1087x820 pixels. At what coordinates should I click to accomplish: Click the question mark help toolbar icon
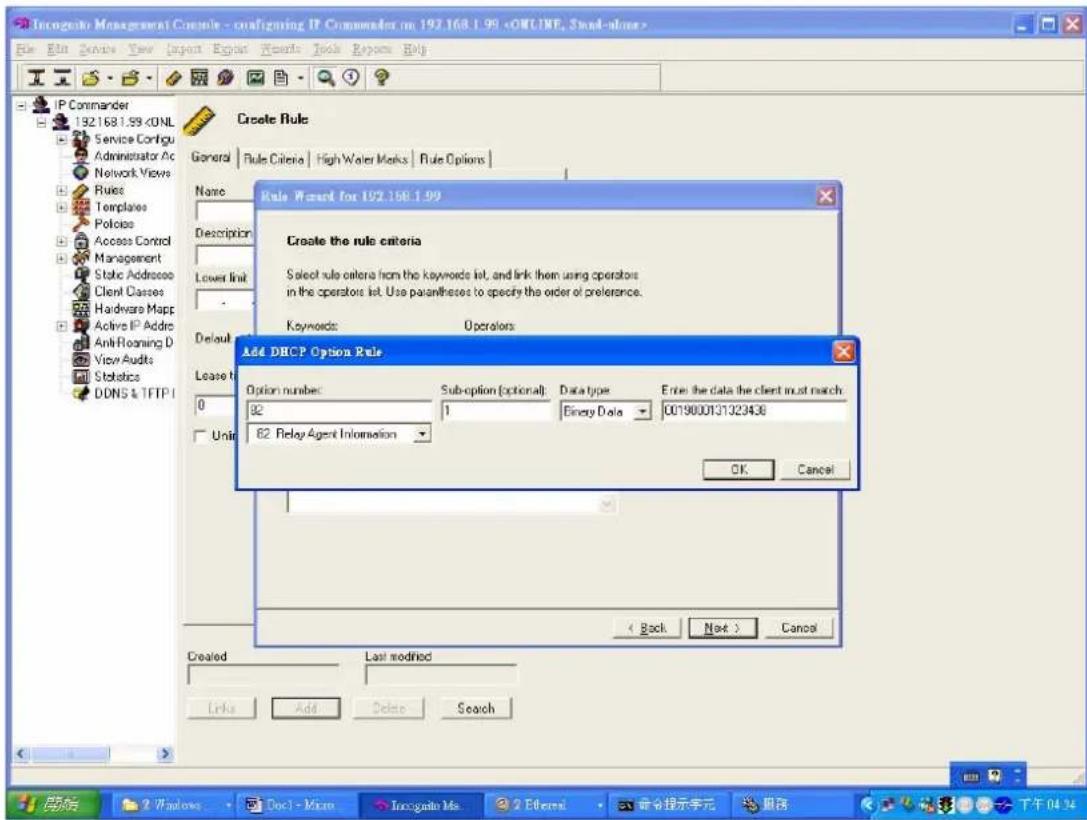coord(381,78)
